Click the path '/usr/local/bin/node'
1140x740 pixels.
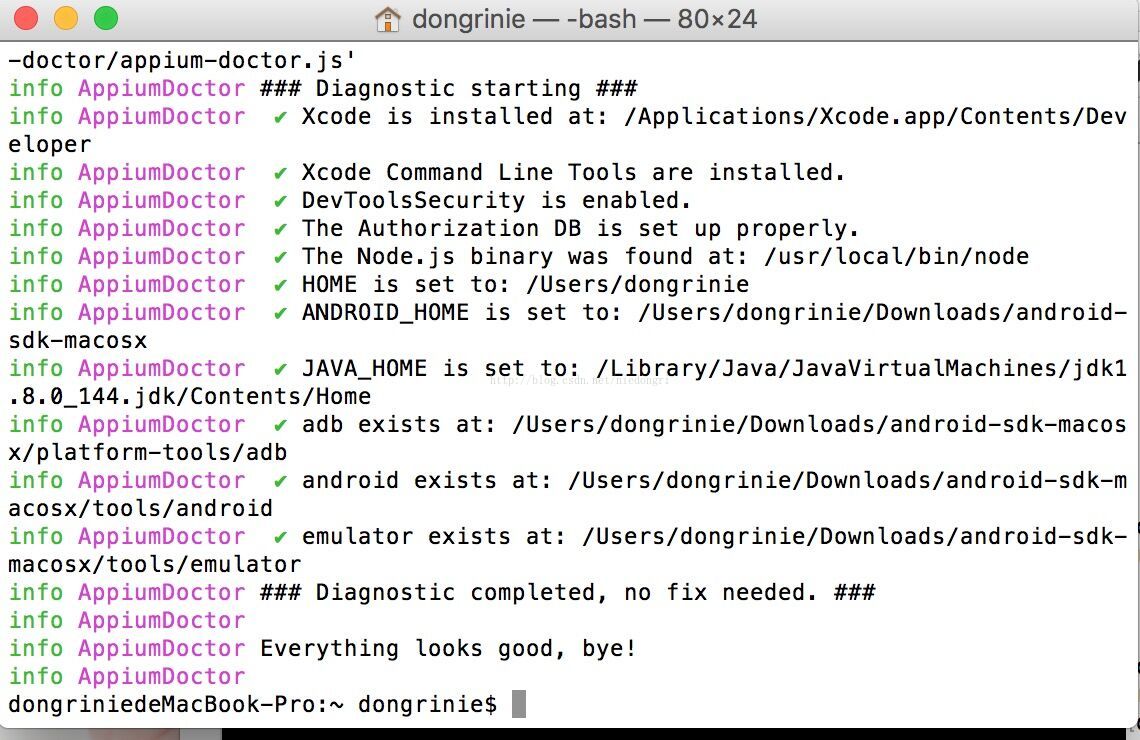(896, 257)
